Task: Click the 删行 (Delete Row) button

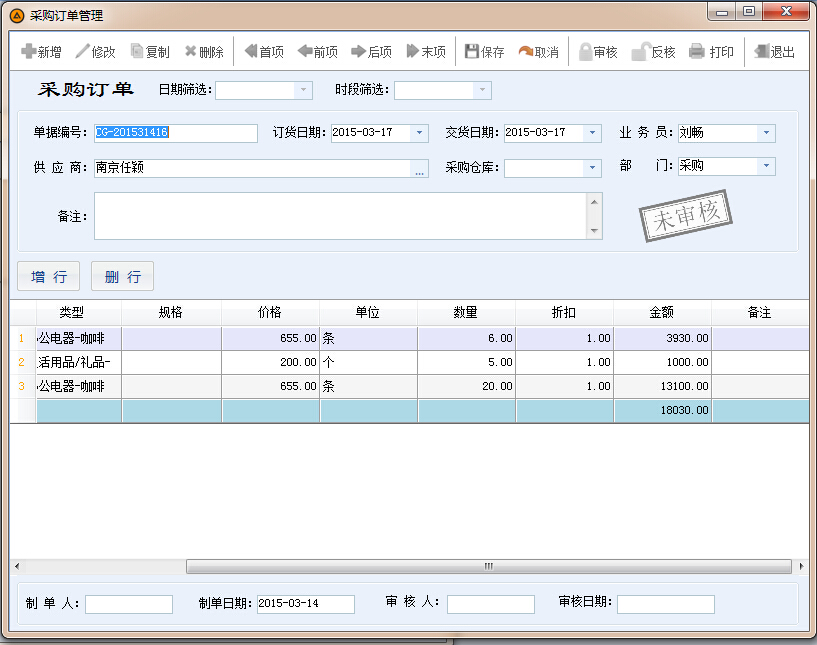Action: coord(122,276)
